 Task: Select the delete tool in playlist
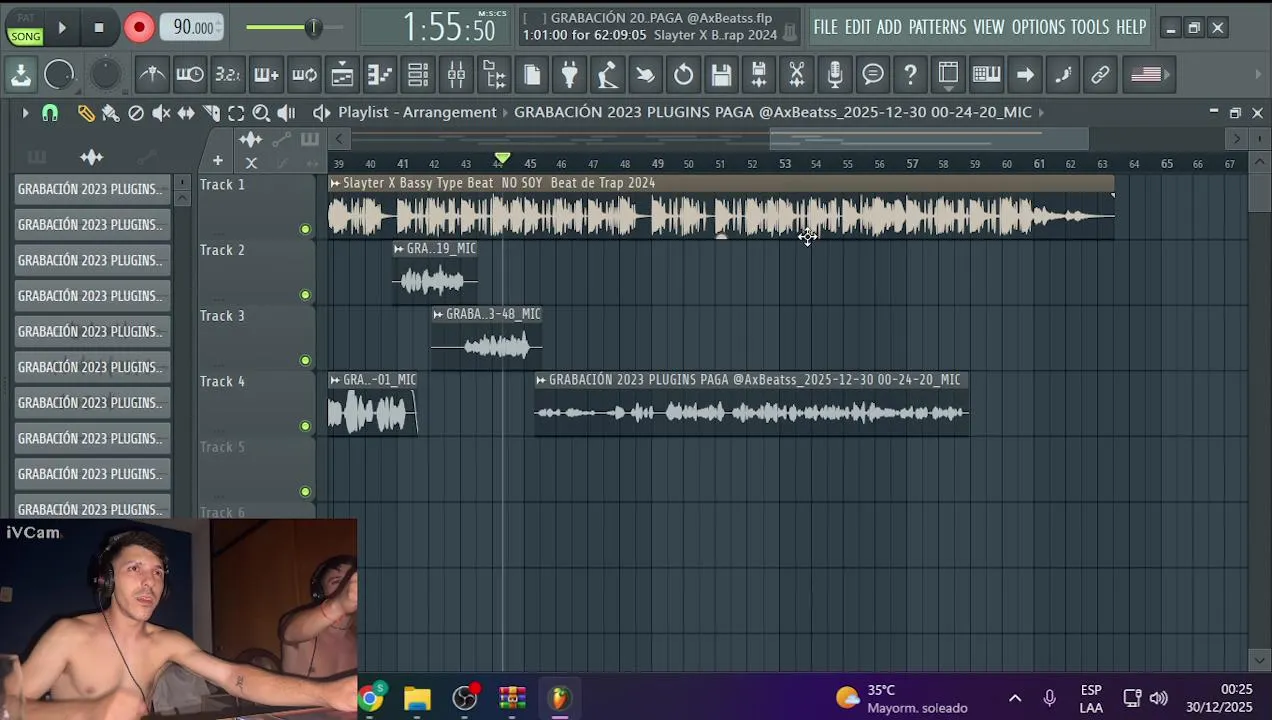click(x=136, y=113)
